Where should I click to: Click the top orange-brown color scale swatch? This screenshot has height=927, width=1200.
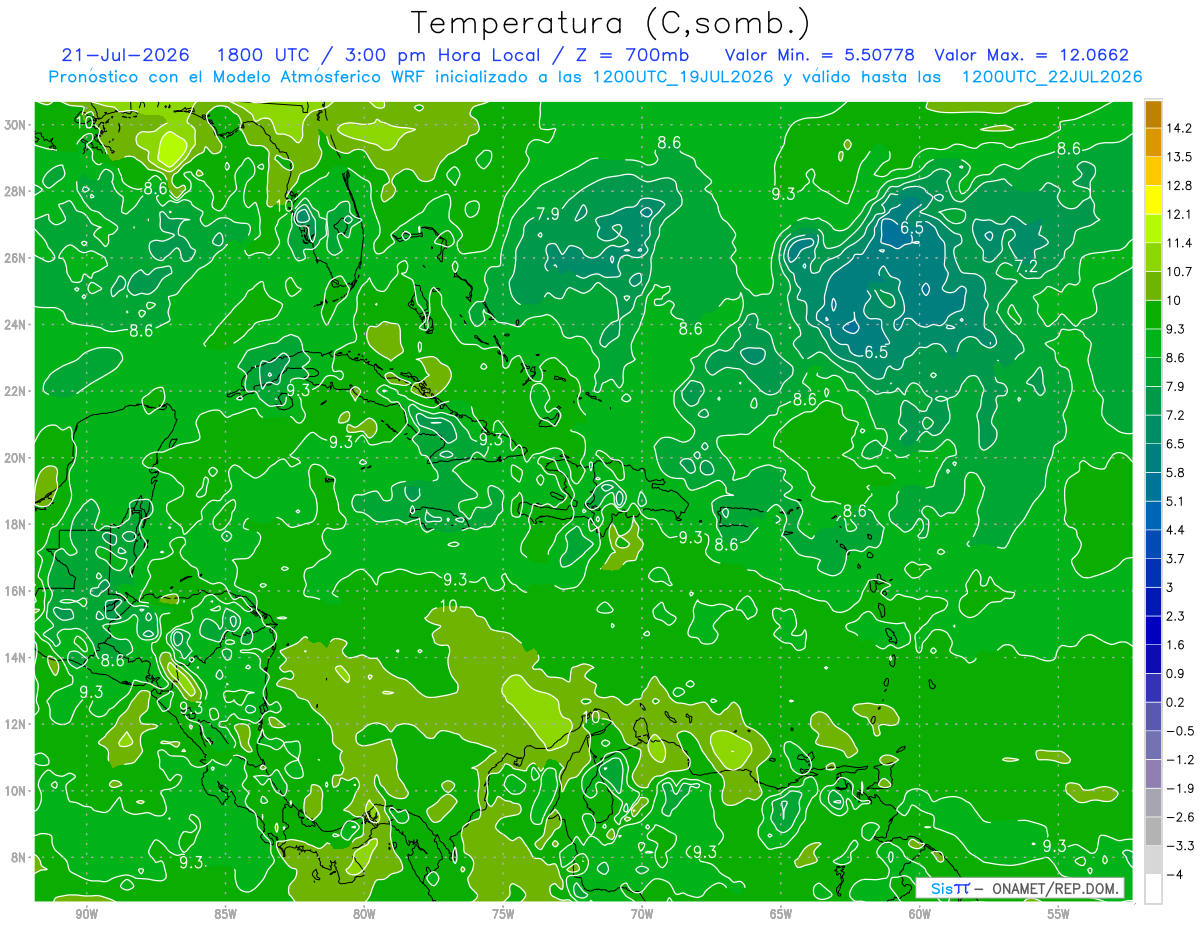(1153, 114)
